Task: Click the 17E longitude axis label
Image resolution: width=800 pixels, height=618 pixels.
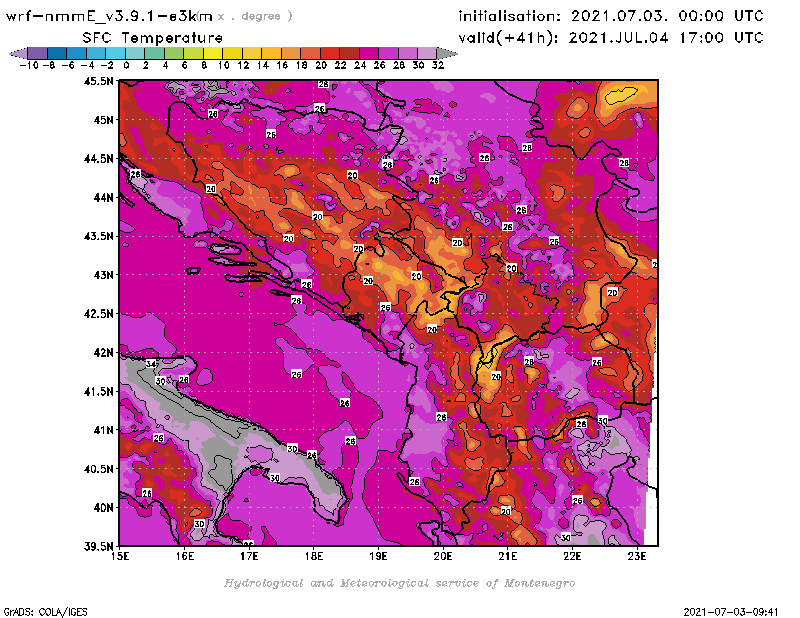Action: pos(249,556)
